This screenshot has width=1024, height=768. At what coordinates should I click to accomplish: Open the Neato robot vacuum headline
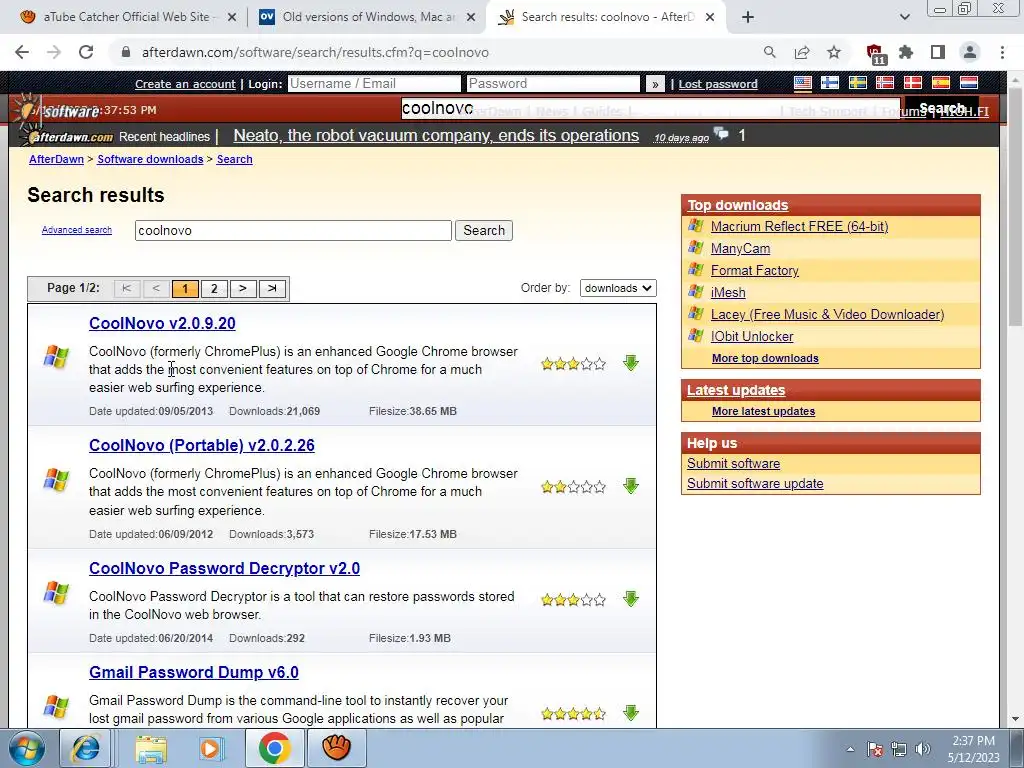pos(436,135)
